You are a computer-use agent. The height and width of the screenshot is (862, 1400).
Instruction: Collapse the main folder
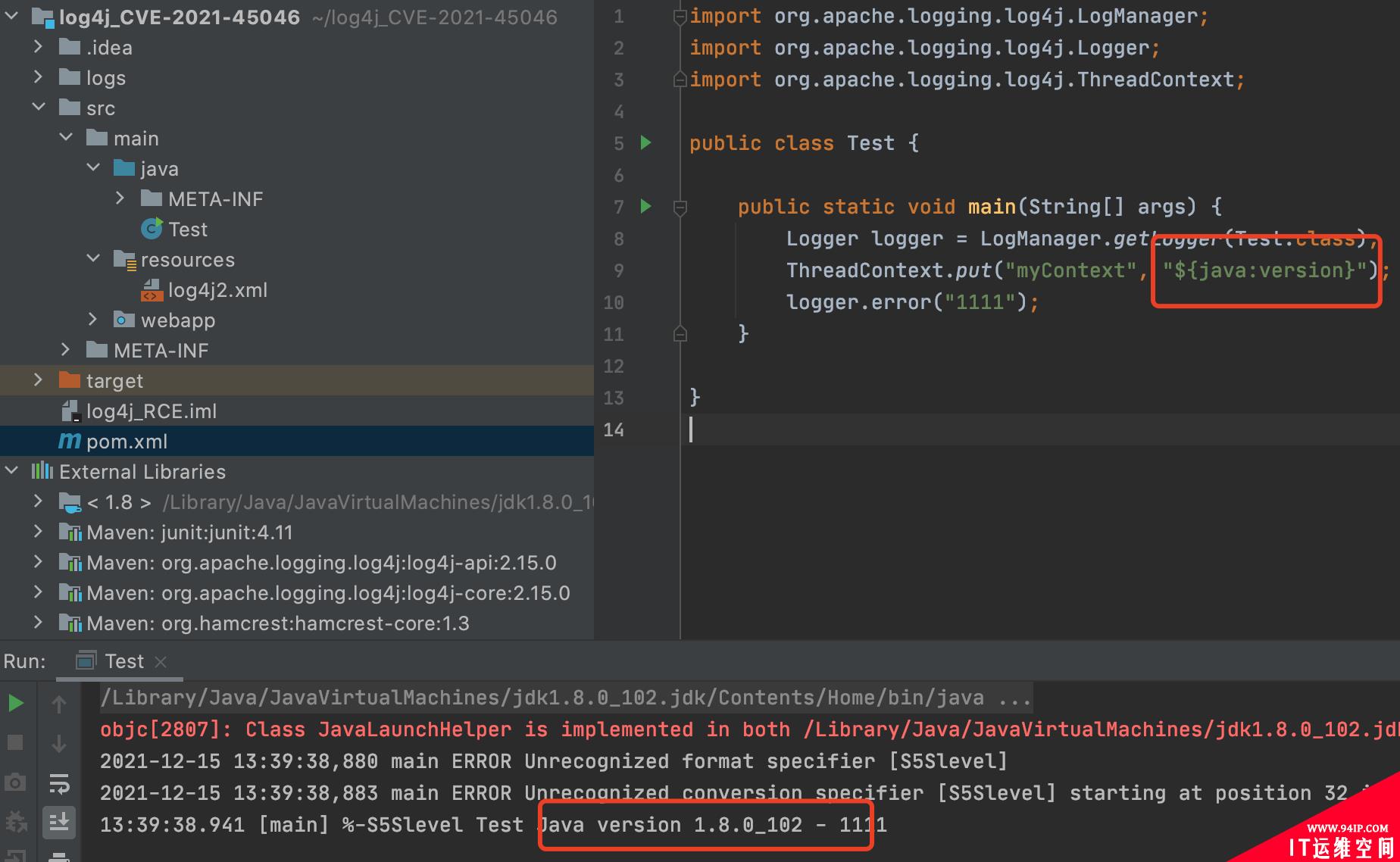[x=66, y=138]
